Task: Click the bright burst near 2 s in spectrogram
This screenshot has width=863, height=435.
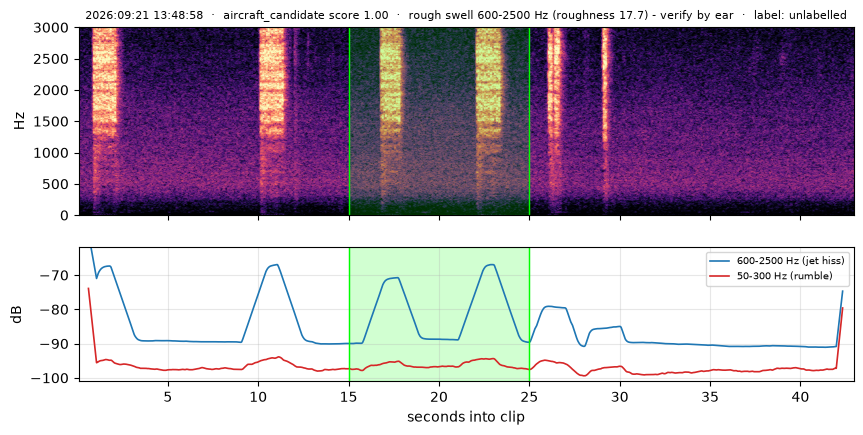Action: (105, 83)
